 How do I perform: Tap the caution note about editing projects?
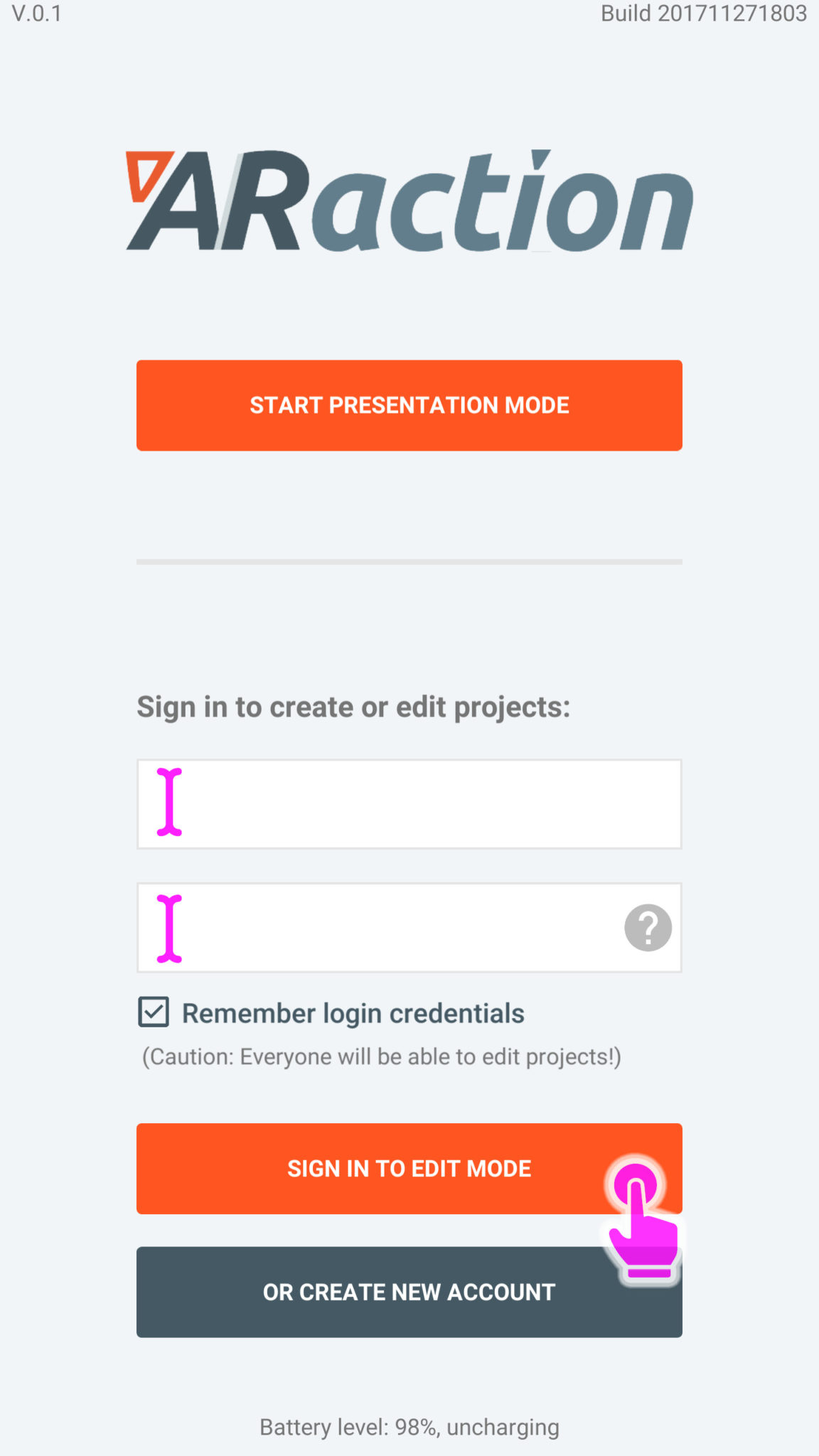(381, 1056)
